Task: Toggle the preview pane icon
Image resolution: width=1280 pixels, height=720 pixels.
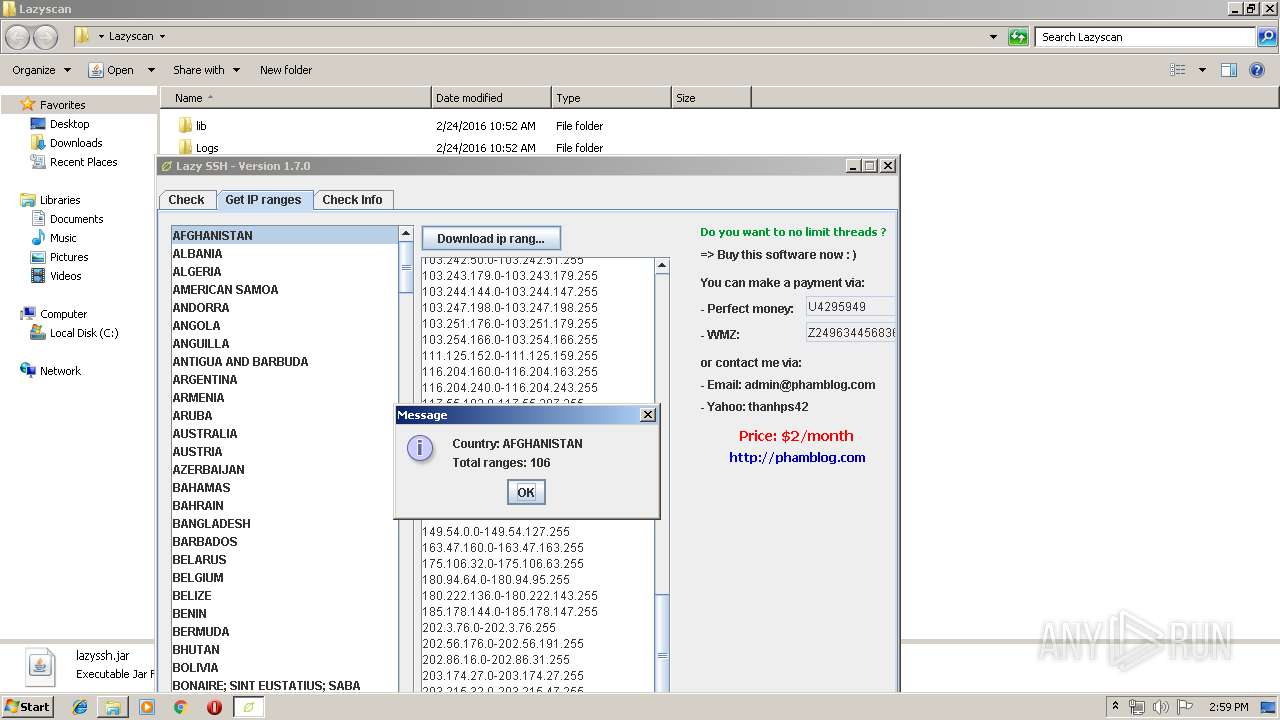Action: (1229, 70)
